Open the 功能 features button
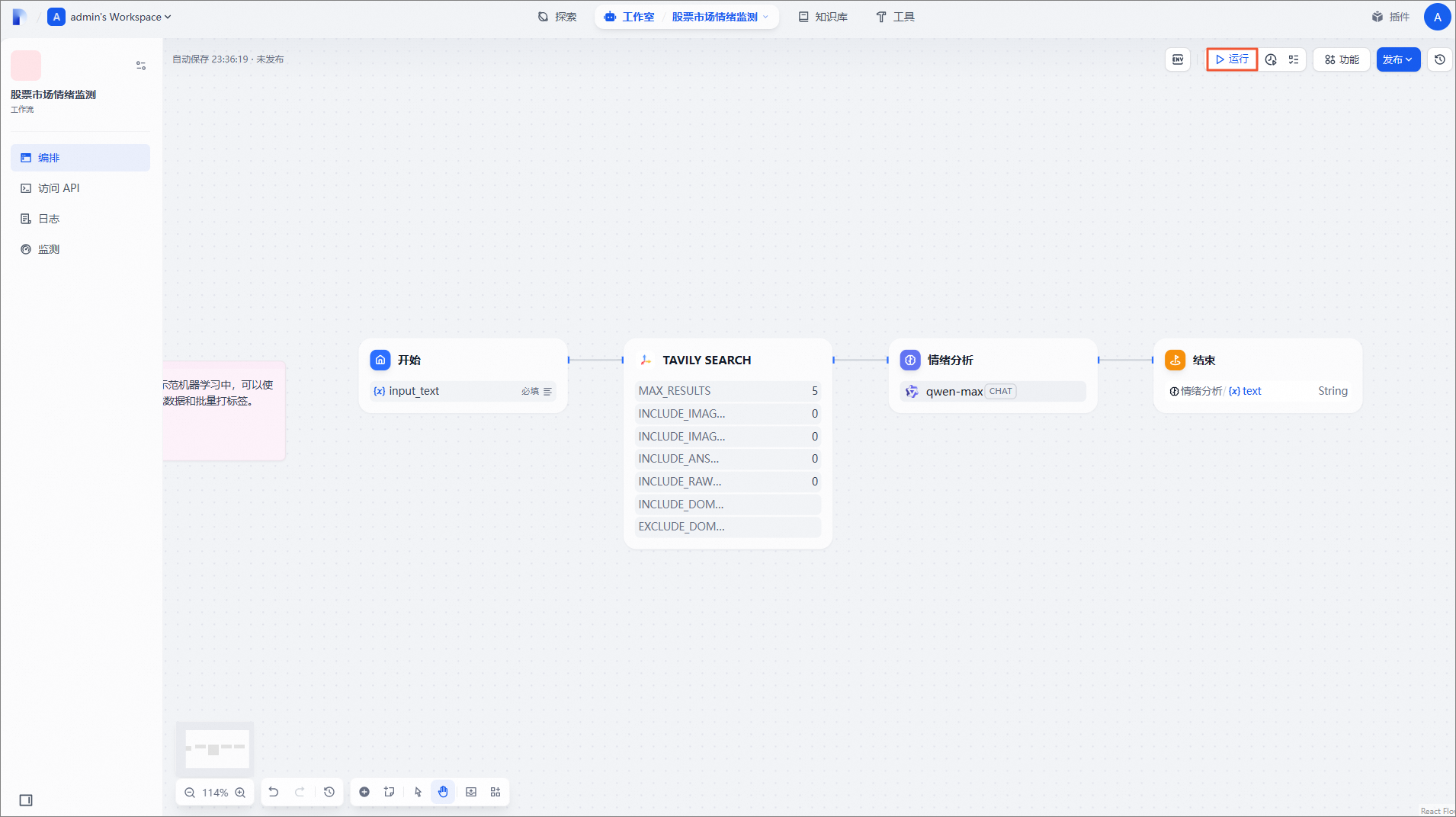Screen dimensions: 1456x817 [x=1342, y=59]
